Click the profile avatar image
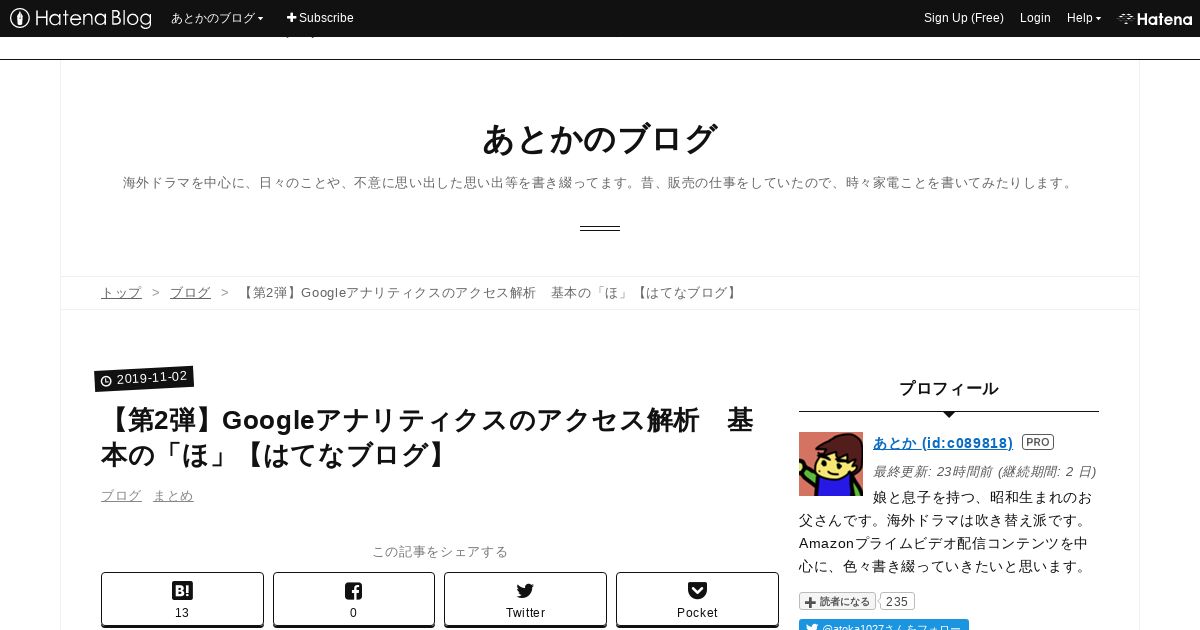 [x=831, y=464]
